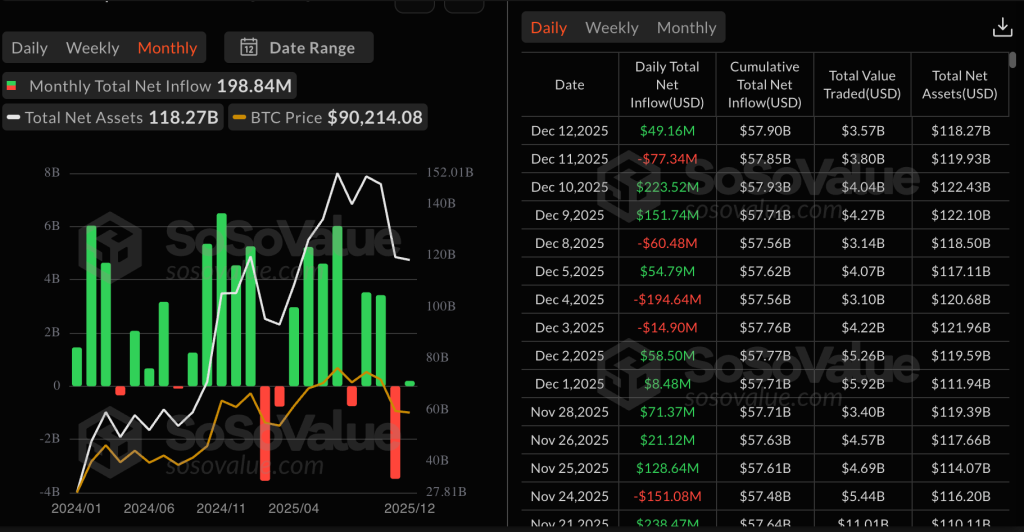Click the white Total Net Assets legend marker
The width and height of the screenshot is (1024, 532).
pos(13,118)
